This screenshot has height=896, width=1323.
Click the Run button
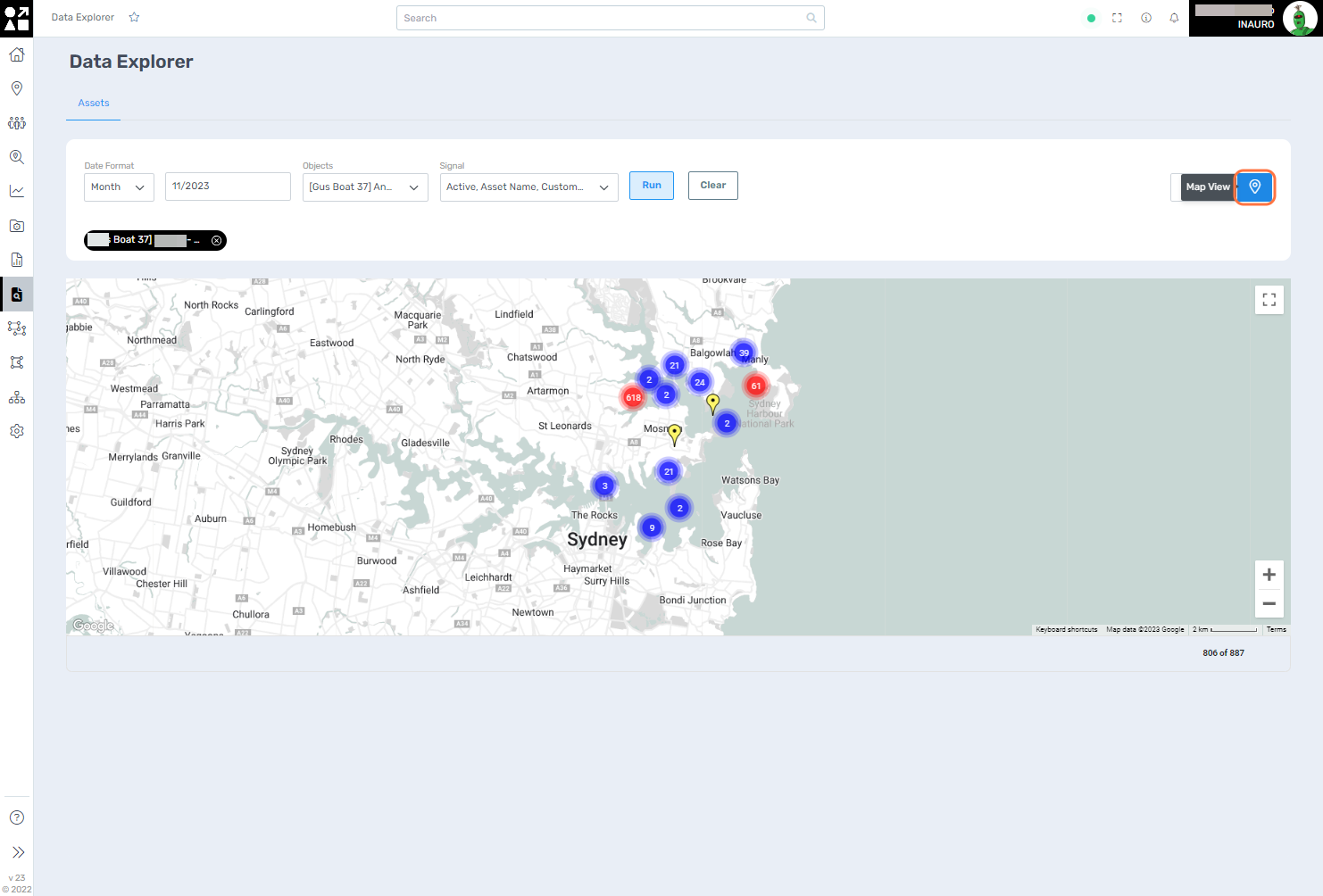[652, 186]
